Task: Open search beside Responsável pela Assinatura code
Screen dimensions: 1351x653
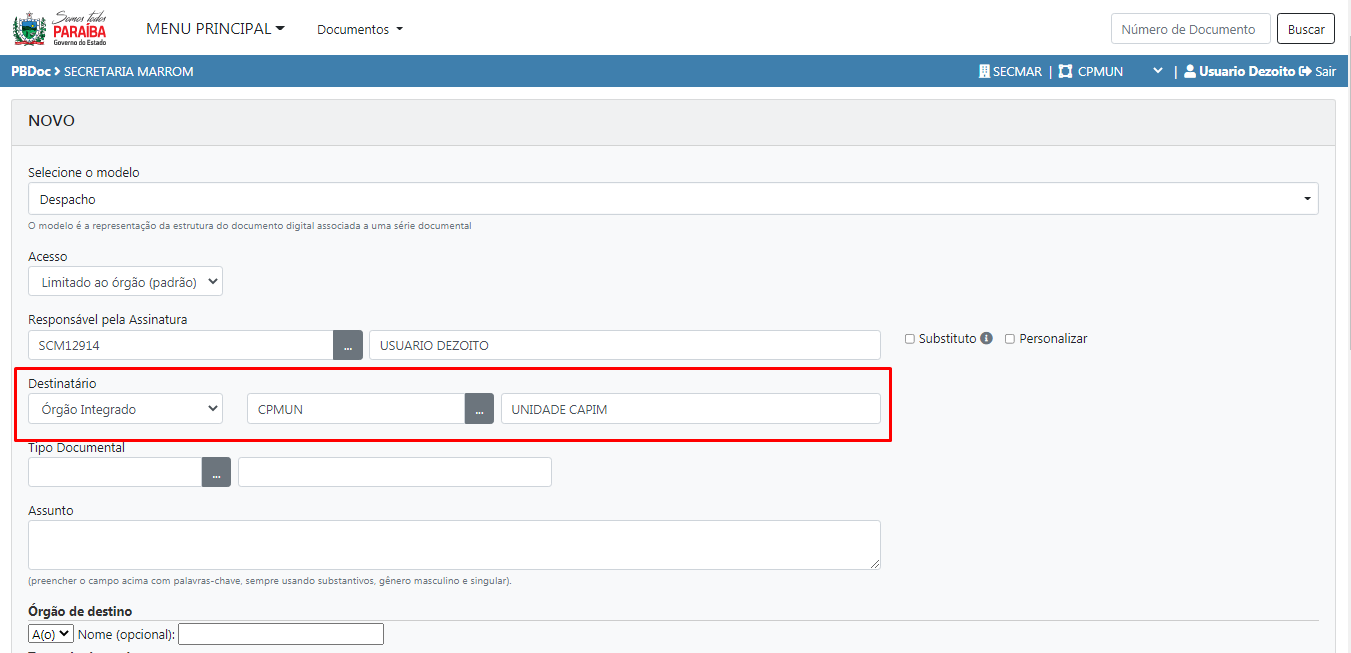Action: pos(347,345)
